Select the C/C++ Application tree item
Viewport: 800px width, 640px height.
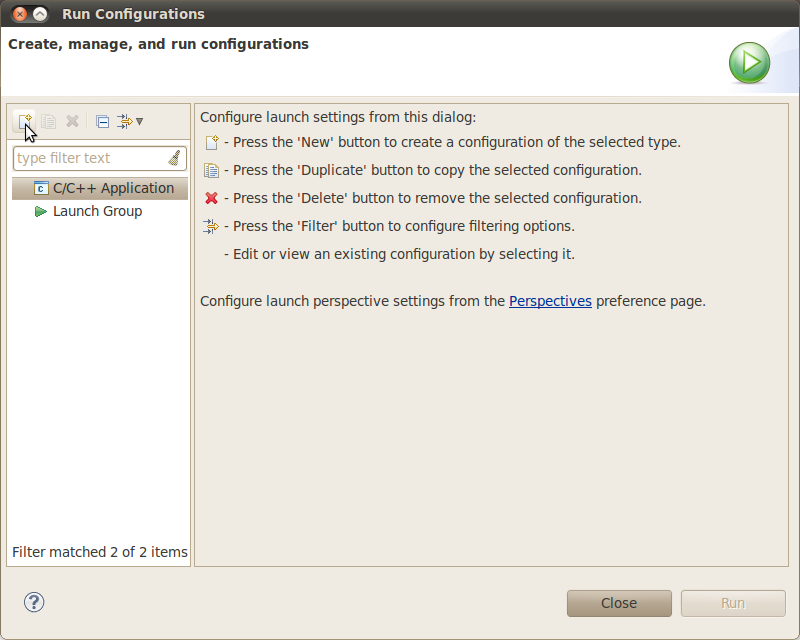click(x=113, y=188)
